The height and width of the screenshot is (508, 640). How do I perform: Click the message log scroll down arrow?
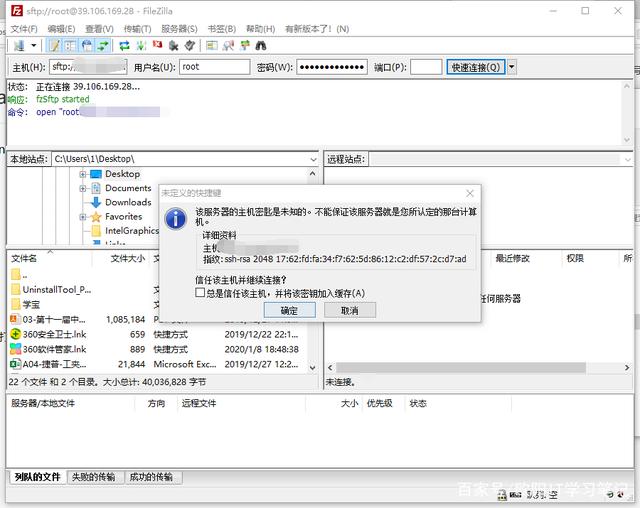(627, 140)
